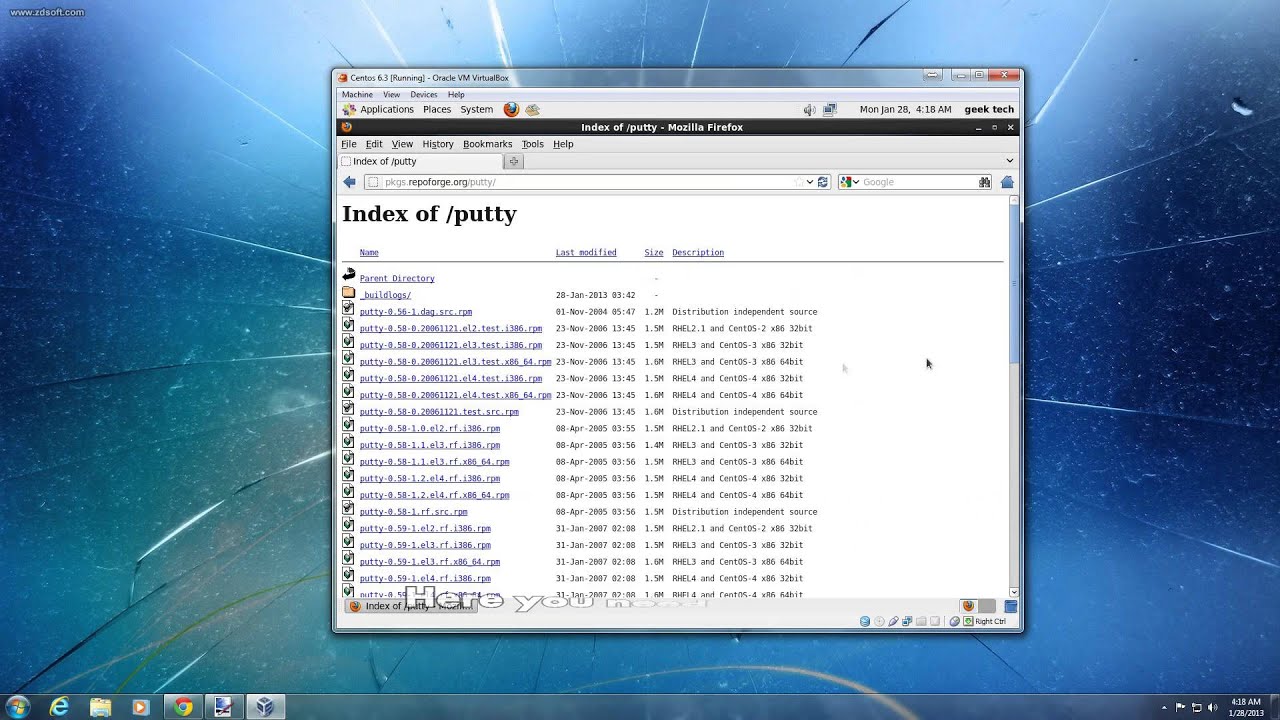Screen dimensions: 1280x720
Task: Open the GNOME Places menu
Action: (437, 110)
